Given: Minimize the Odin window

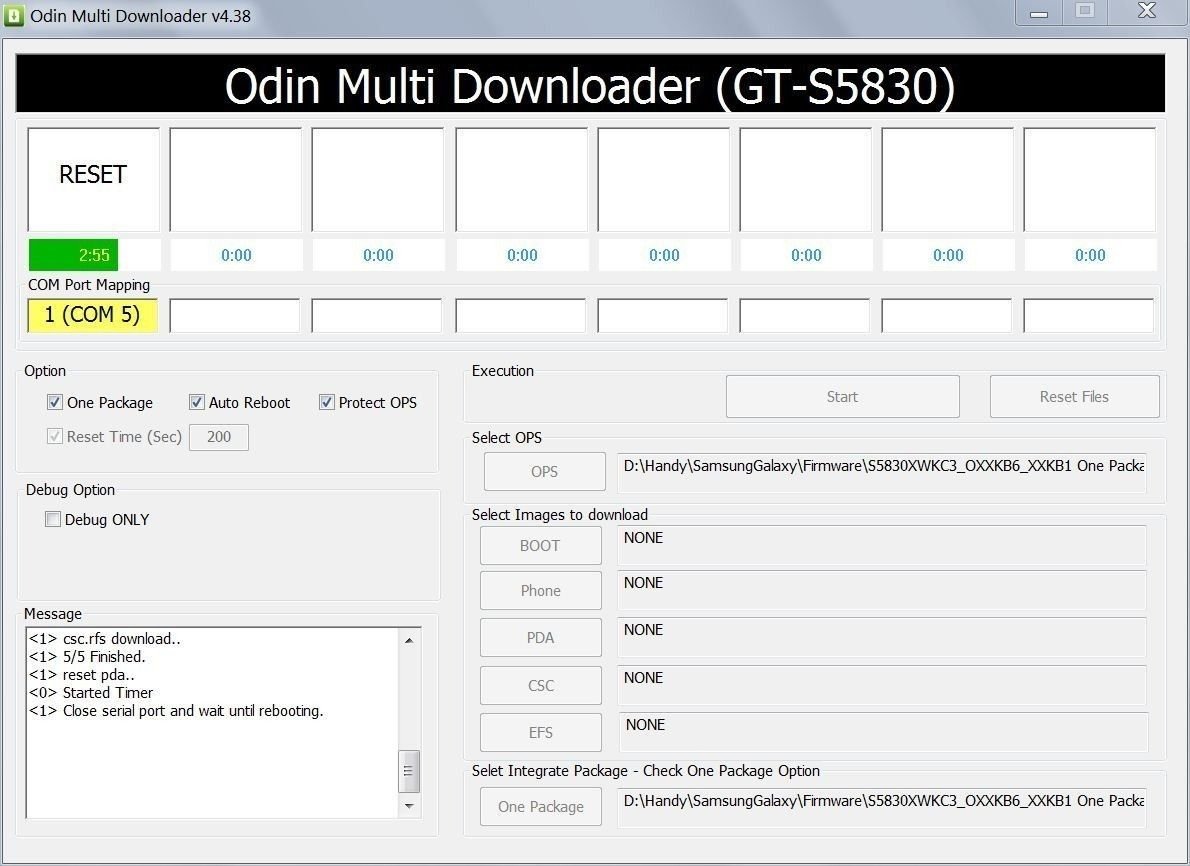Looking at the screenshot, I should 1038,13.
